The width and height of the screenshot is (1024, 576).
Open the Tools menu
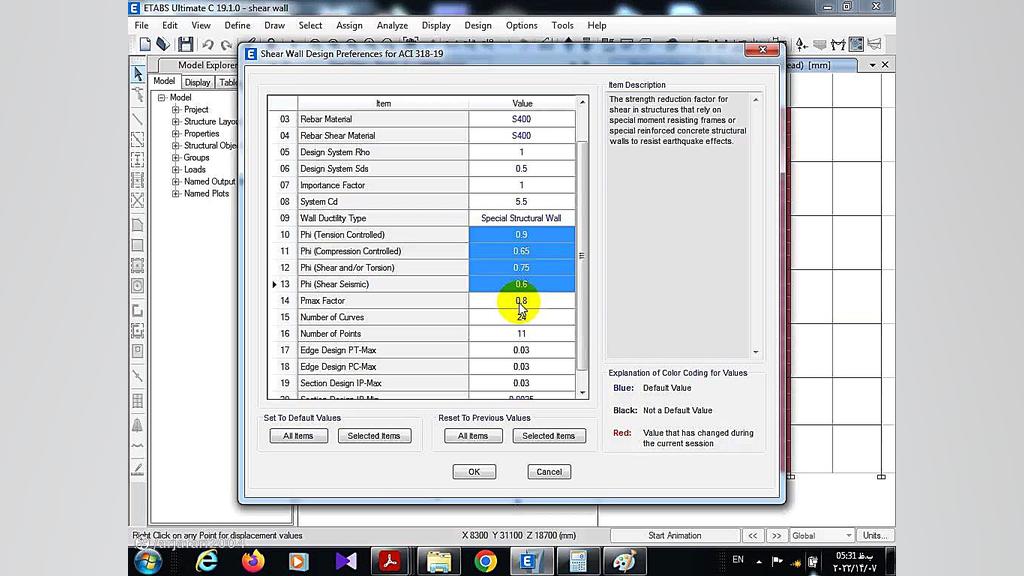click(x=562, y=25)
